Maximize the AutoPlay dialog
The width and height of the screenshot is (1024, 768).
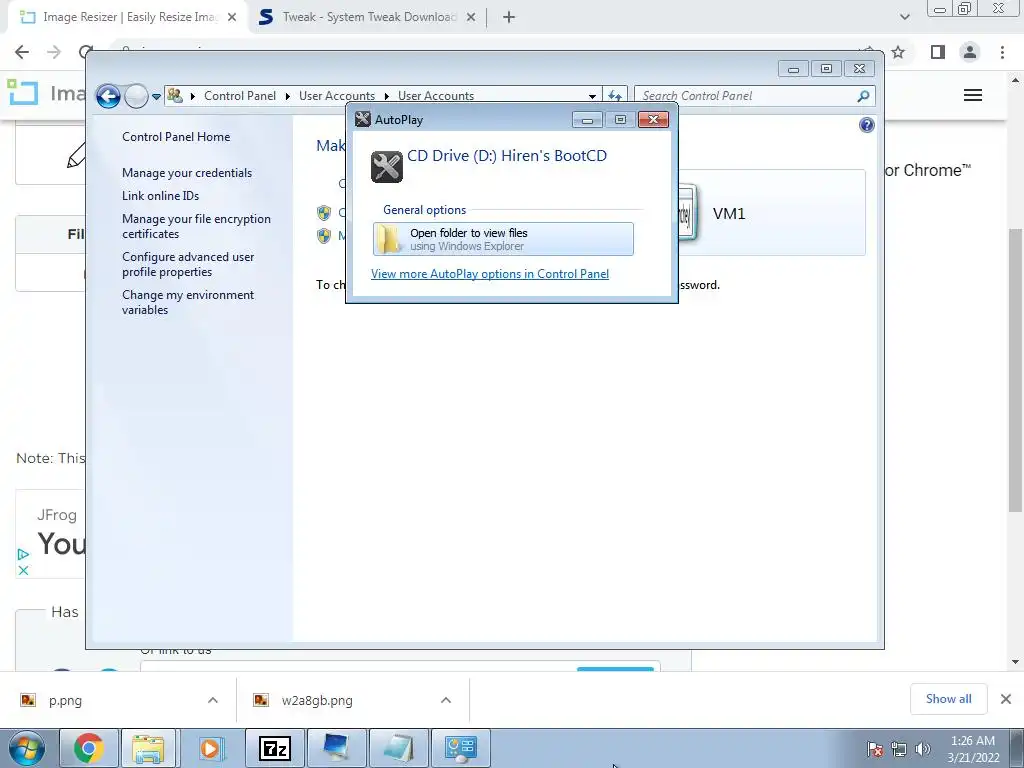coord(620,120)
